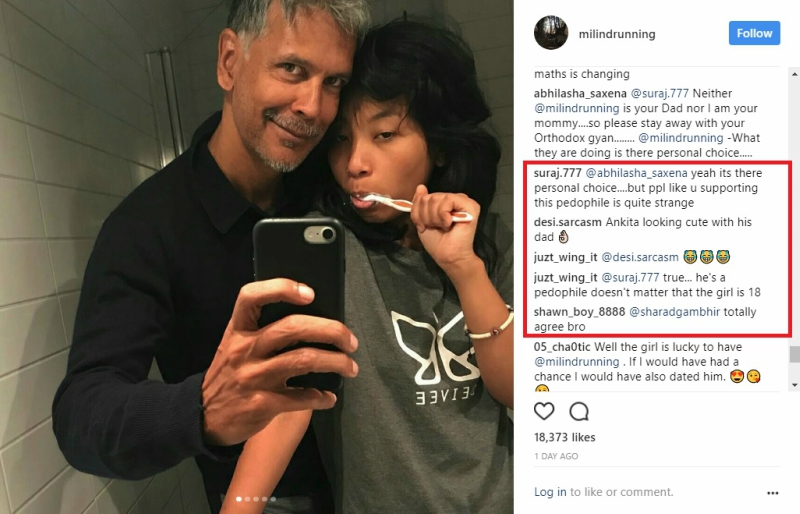Click the scroll down arrow in comments
Screen dimensions: 800x514
[x=795, y=385]
